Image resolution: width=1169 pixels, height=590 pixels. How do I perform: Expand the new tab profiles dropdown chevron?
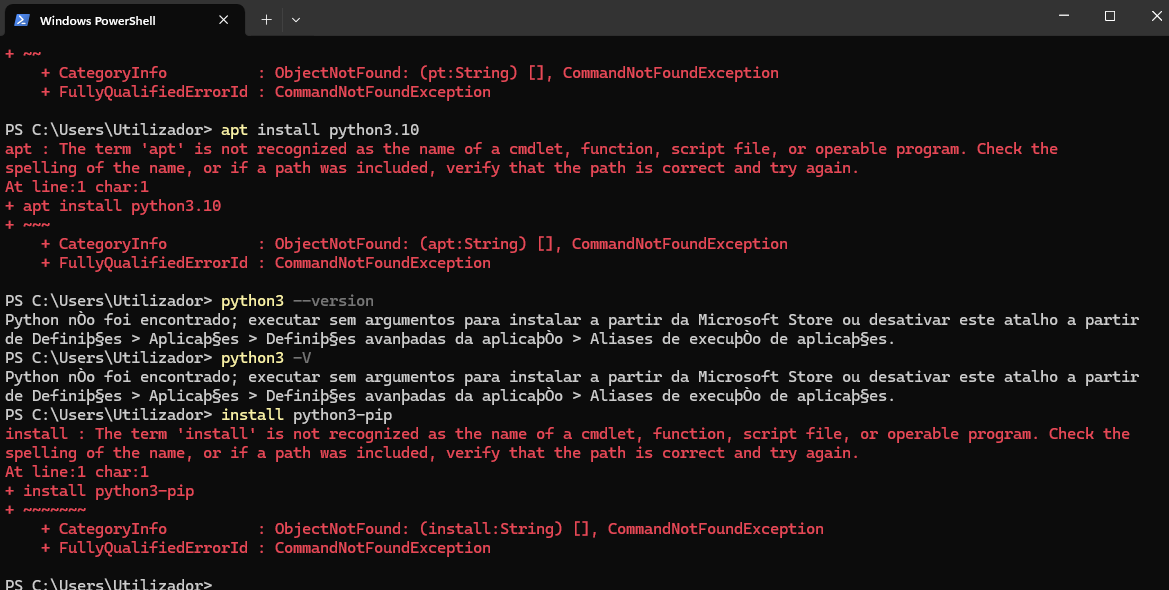(296, 19)
